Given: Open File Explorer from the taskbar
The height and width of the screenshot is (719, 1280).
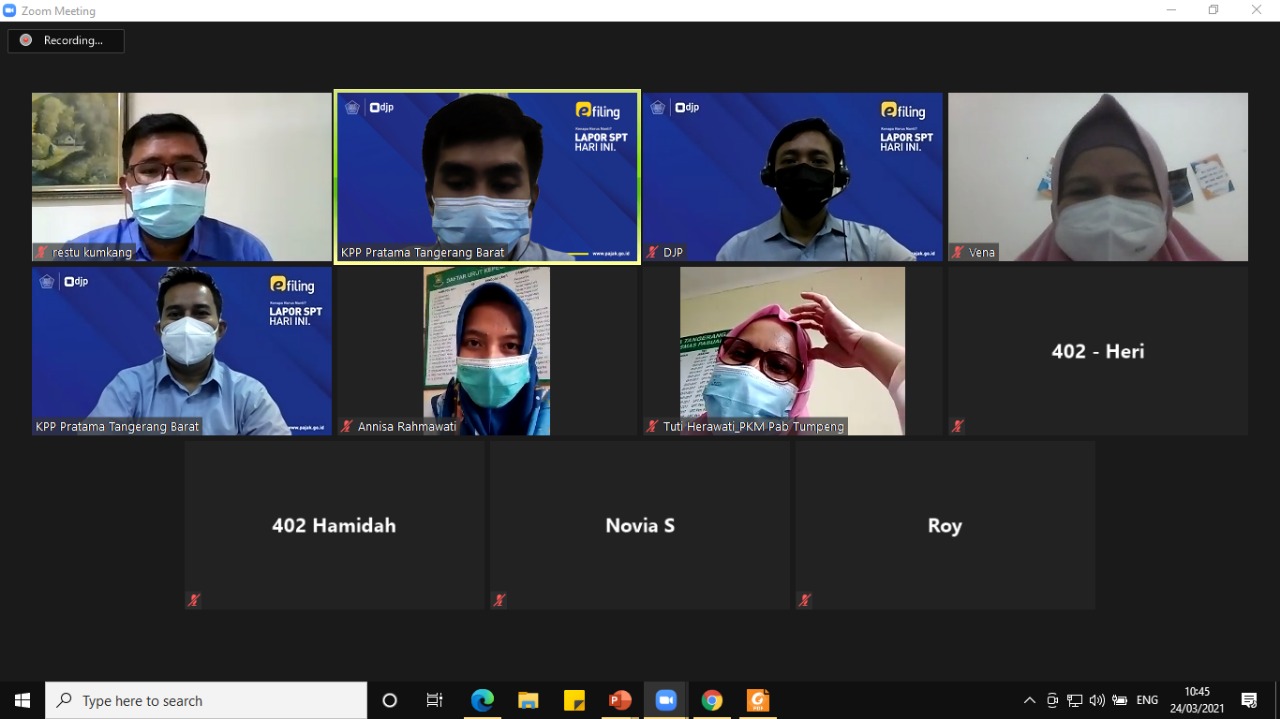Looking at the screenshot, I should [x=528, y=700].
